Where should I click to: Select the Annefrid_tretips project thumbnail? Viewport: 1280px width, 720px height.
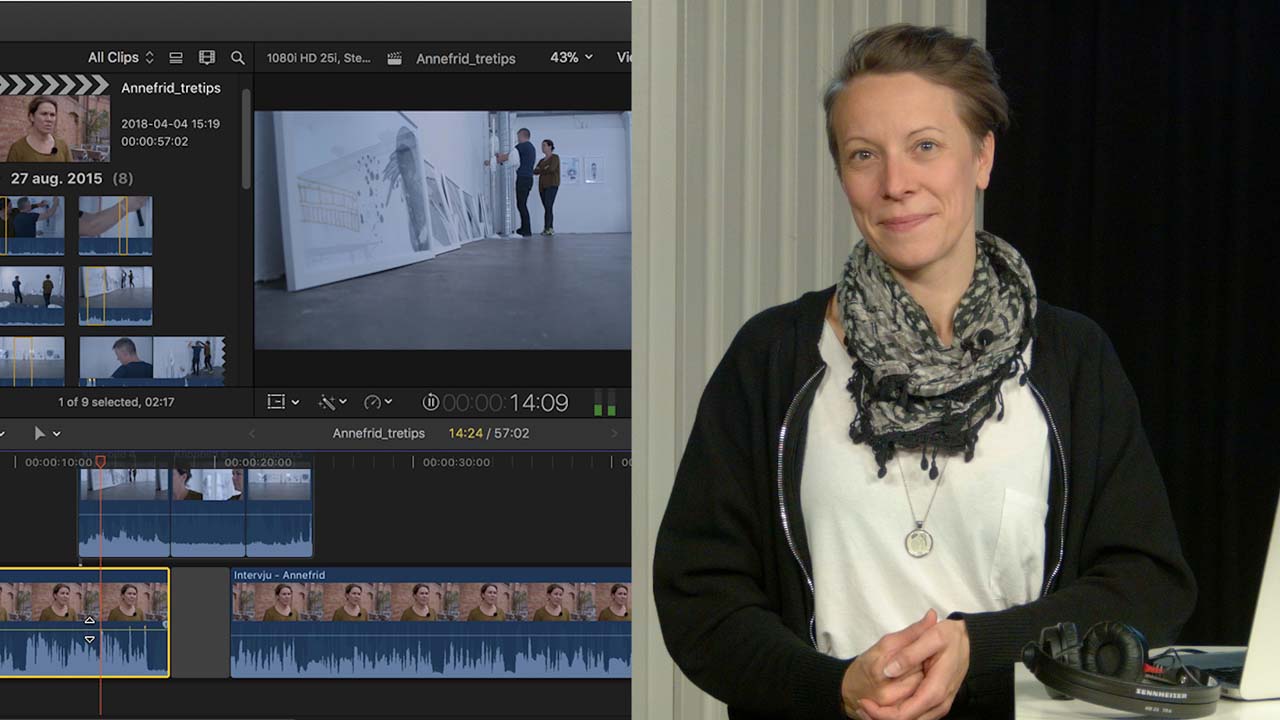(x=54, y=128)
